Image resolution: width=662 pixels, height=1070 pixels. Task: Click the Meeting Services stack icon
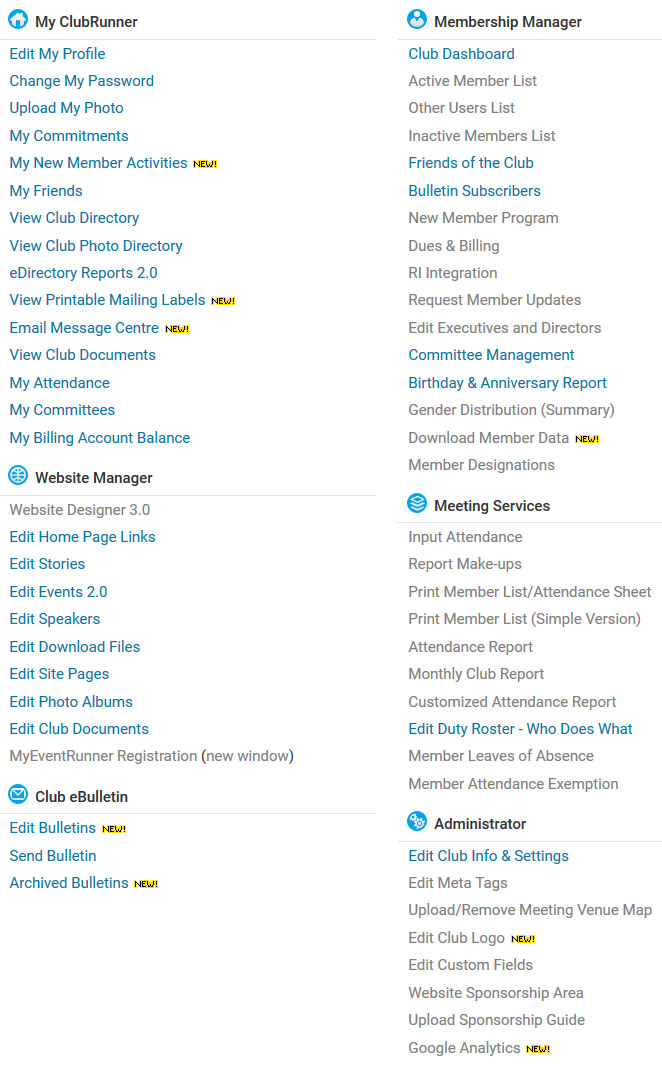click(417, 504)
